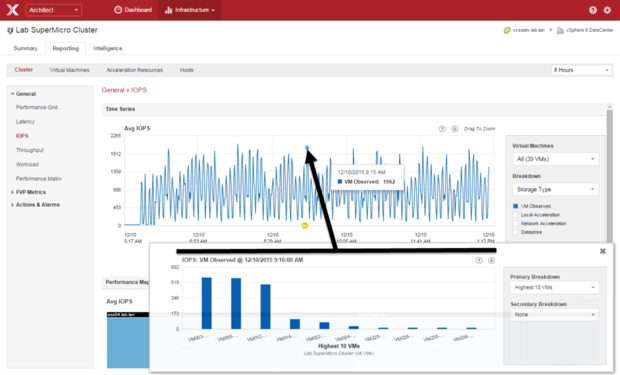This screenshot has height=375, width=620.
Task: Go to the Dashboard page
Action: (133, 10)
